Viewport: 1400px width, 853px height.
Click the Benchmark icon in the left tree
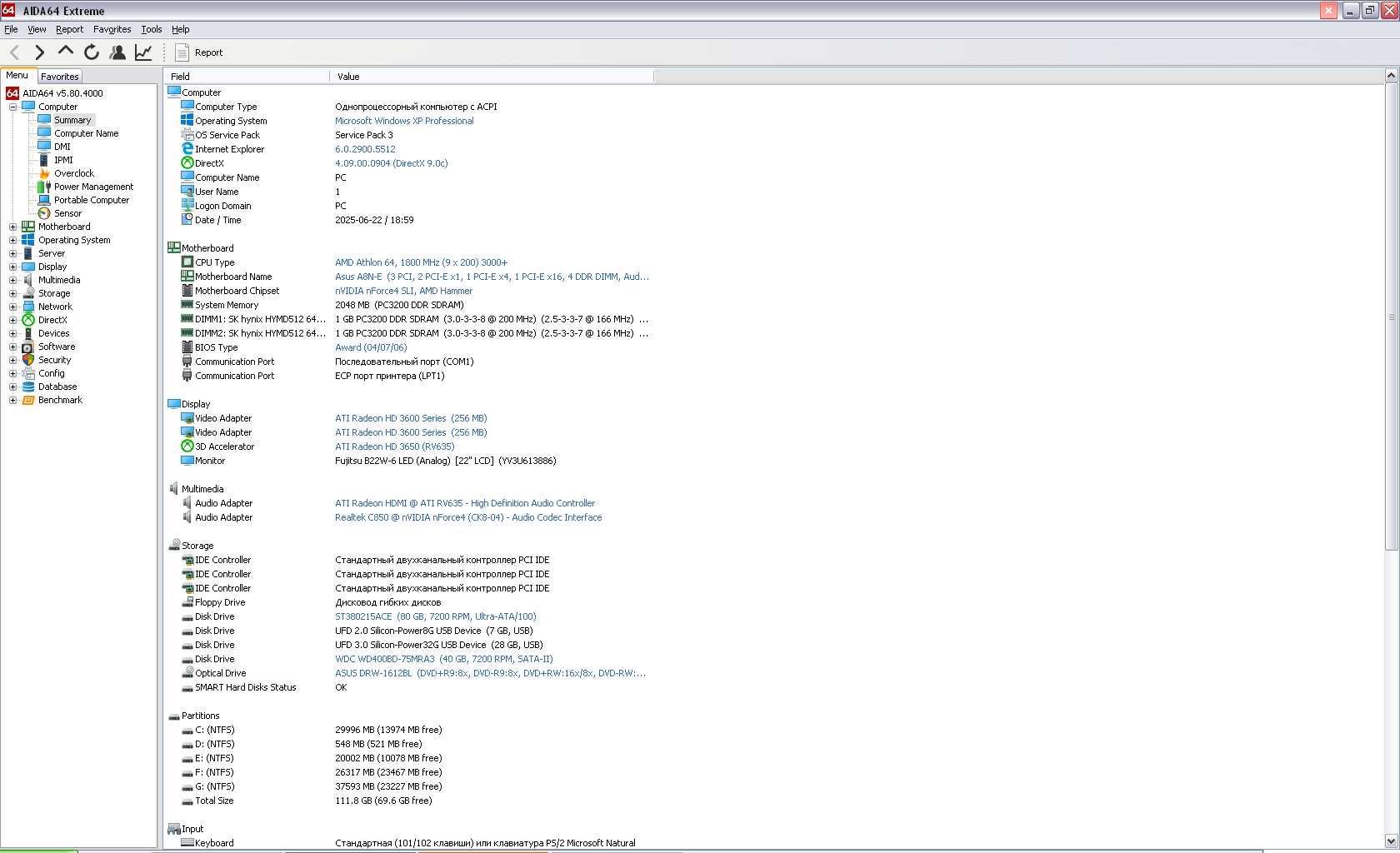(x=28, y=400)
